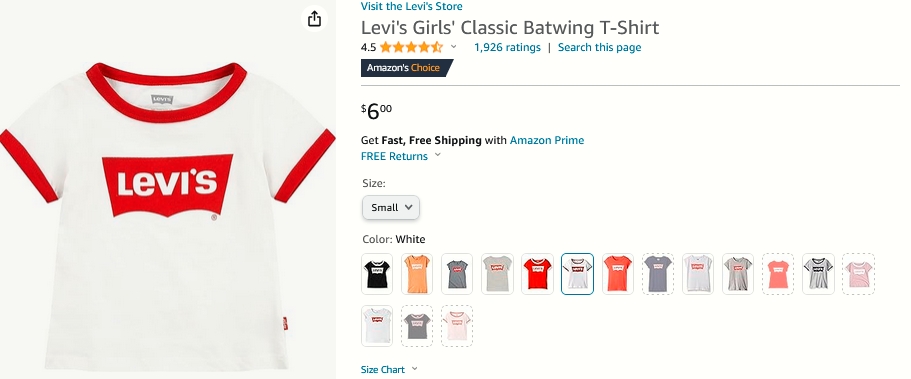Select the currently selected white ringer swatch
This screenshot has height=379, width=911.
578,274
